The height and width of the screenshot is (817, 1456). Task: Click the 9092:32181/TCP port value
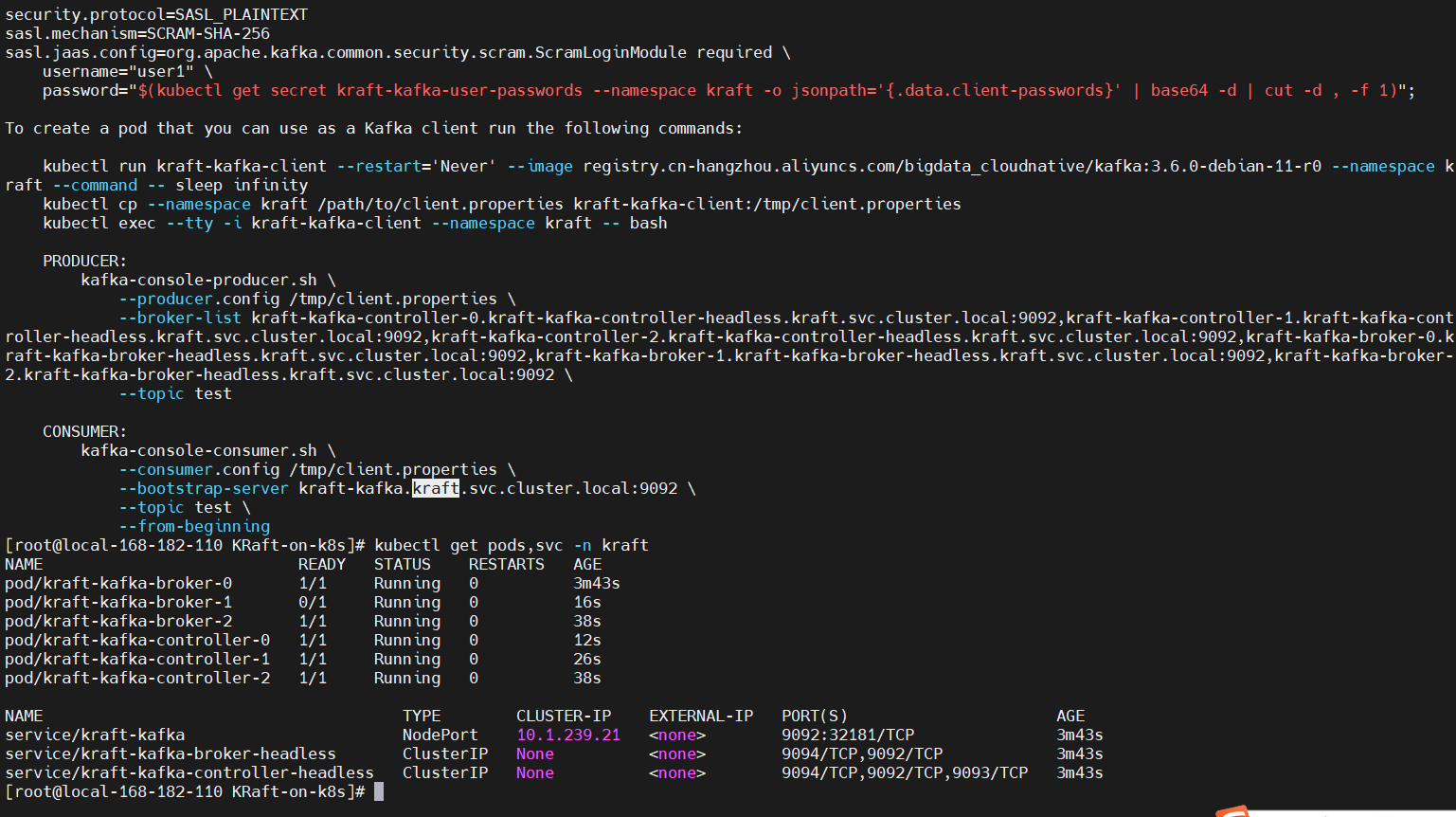pyautogui.click(x=848, y=735)
